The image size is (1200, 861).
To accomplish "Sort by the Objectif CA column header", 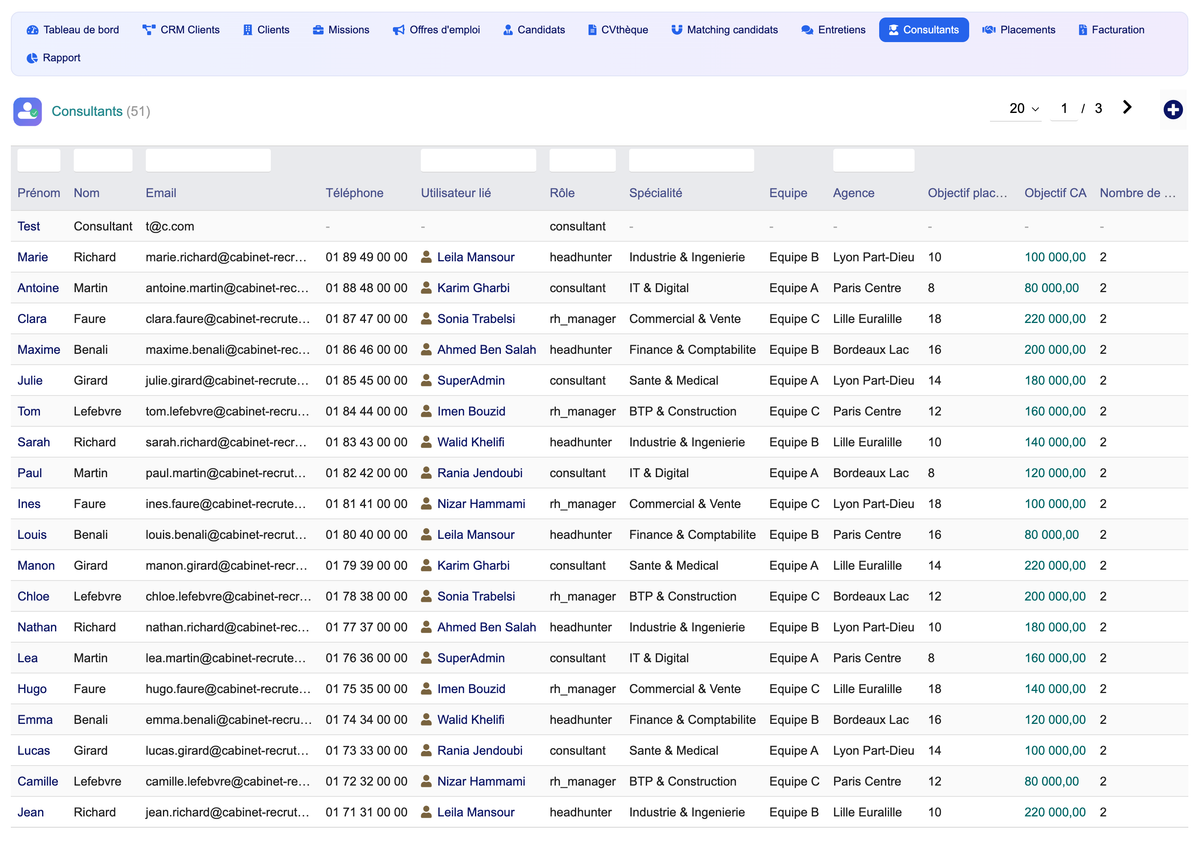I will [1055, 193].
